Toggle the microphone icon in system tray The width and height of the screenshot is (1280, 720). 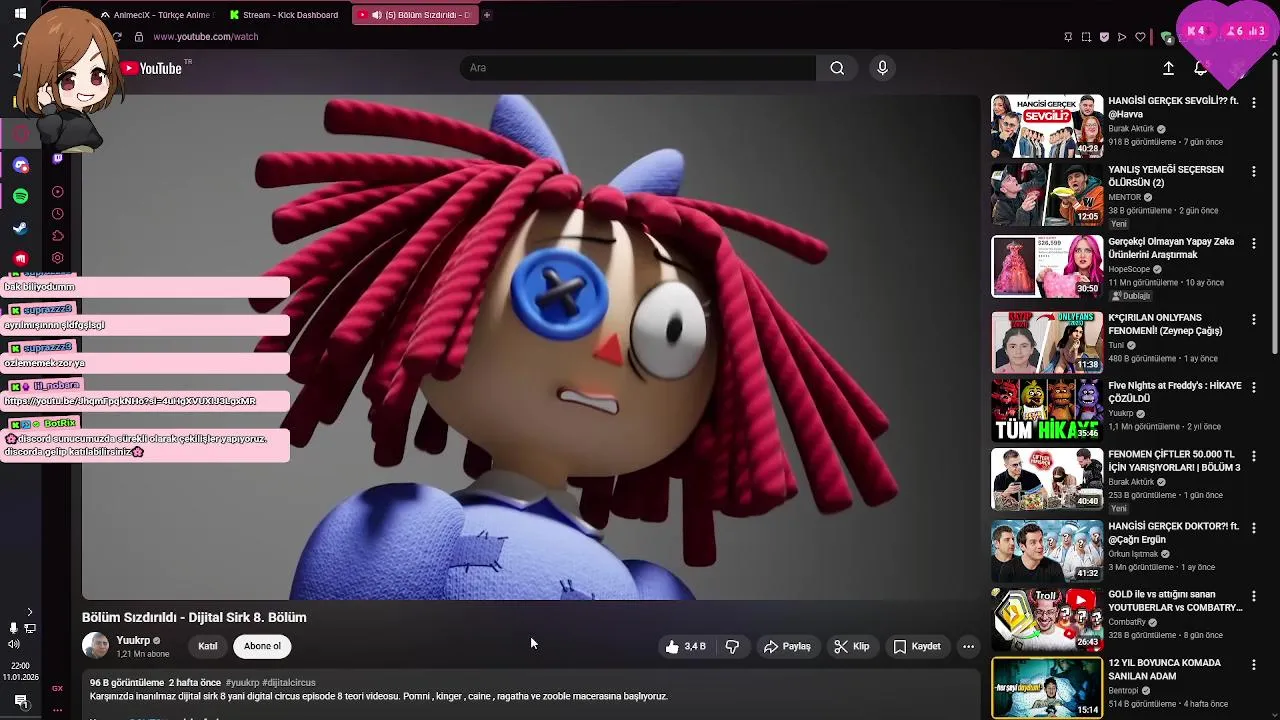13,628
